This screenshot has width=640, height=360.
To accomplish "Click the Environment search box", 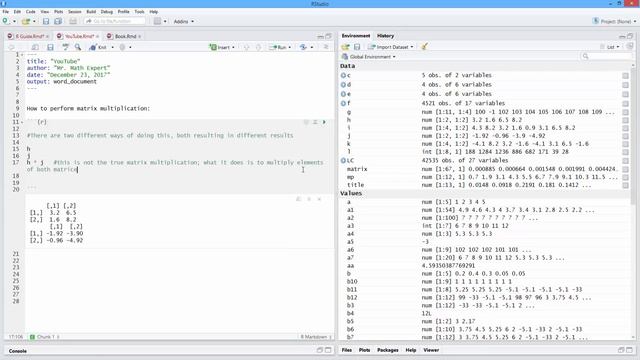I will coord(606,56).
